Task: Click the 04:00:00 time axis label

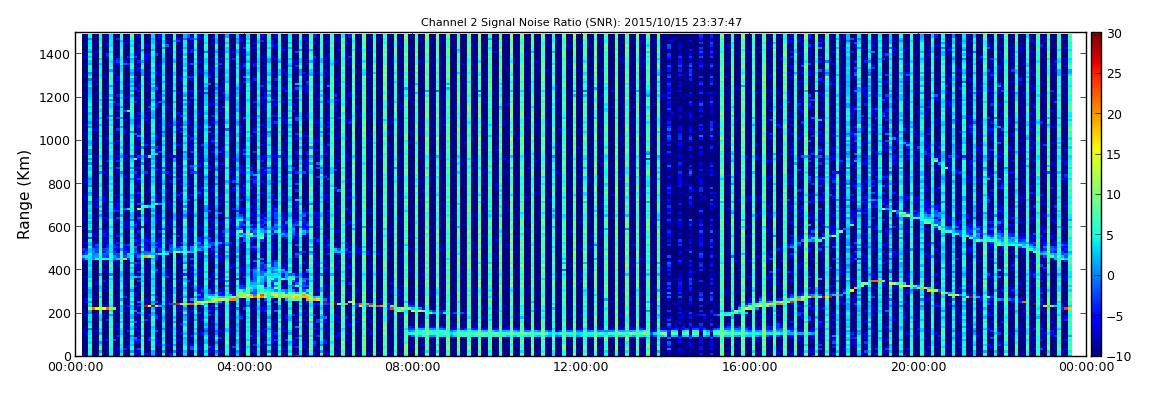Action: (x=246, y=367)
